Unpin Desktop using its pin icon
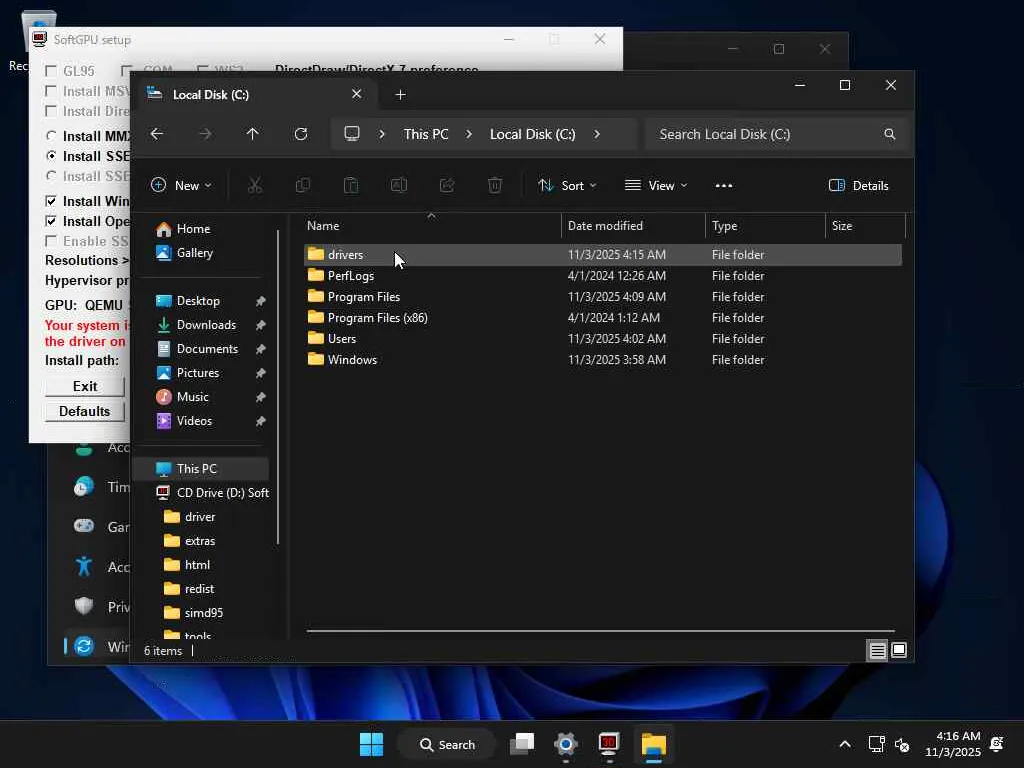Viewport: 1024px width, 768px height. tap(261, 301)
